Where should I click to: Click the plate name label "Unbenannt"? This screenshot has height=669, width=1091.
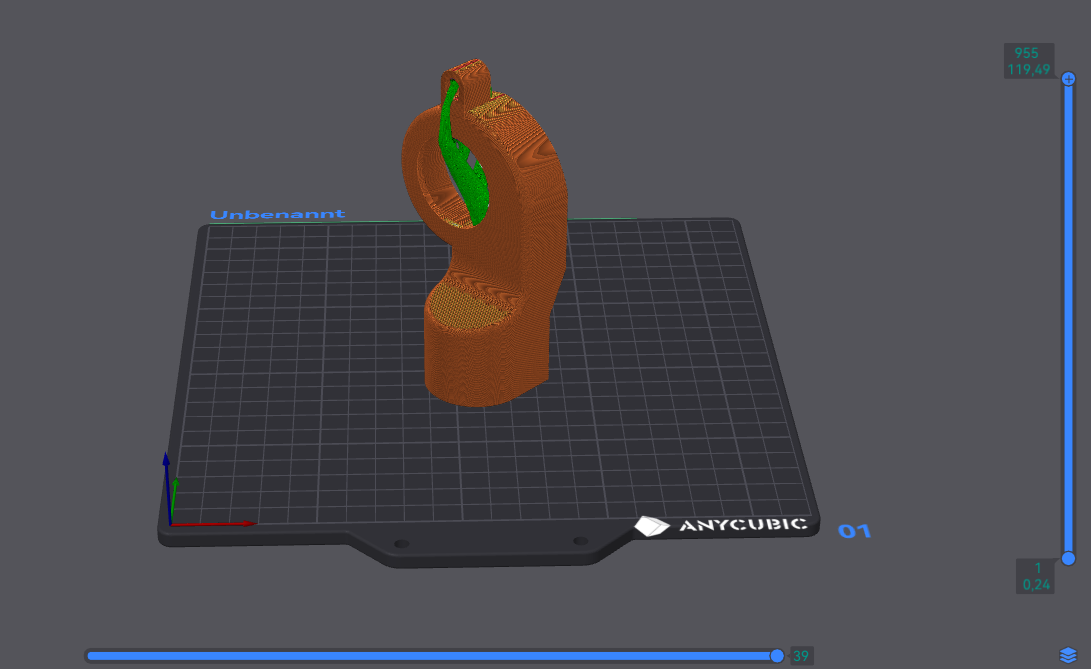pyautogui.click(x=278, y=214)
